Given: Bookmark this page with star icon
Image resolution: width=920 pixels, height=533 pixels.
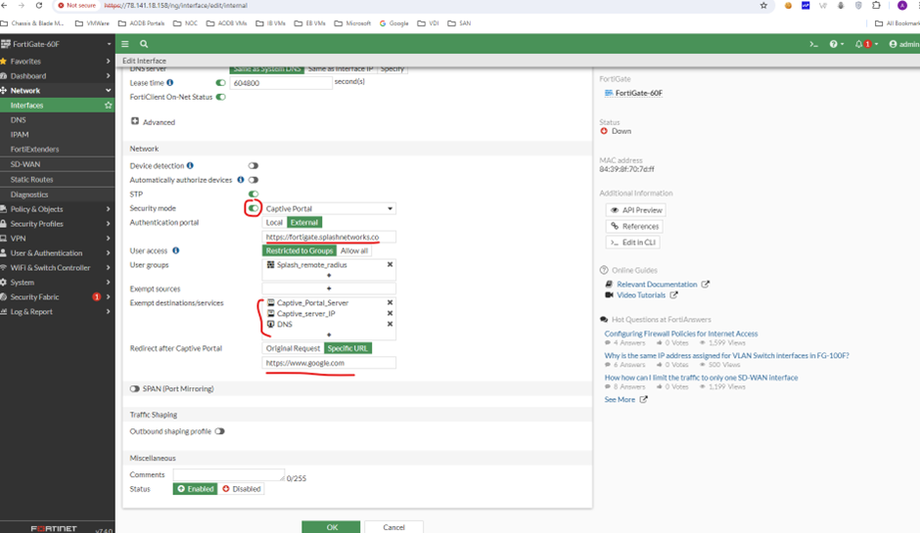Looking at the screenshot, I should [763, 5].
